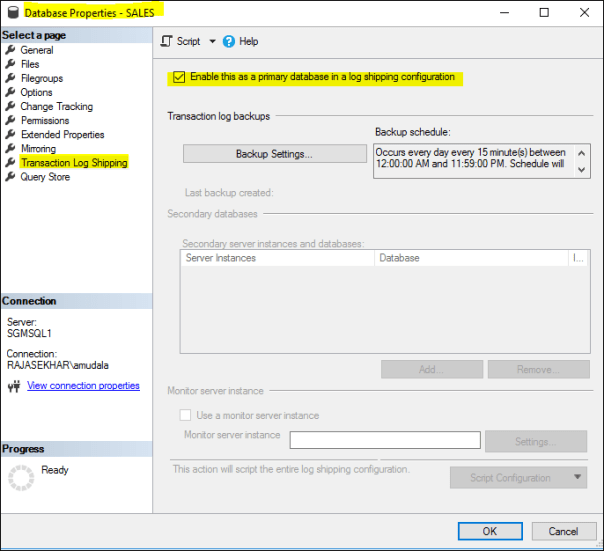The height and width of the screenshot is (551, 604).
Task: Open the Script Configuration dropdown
Action: [518, 478]
